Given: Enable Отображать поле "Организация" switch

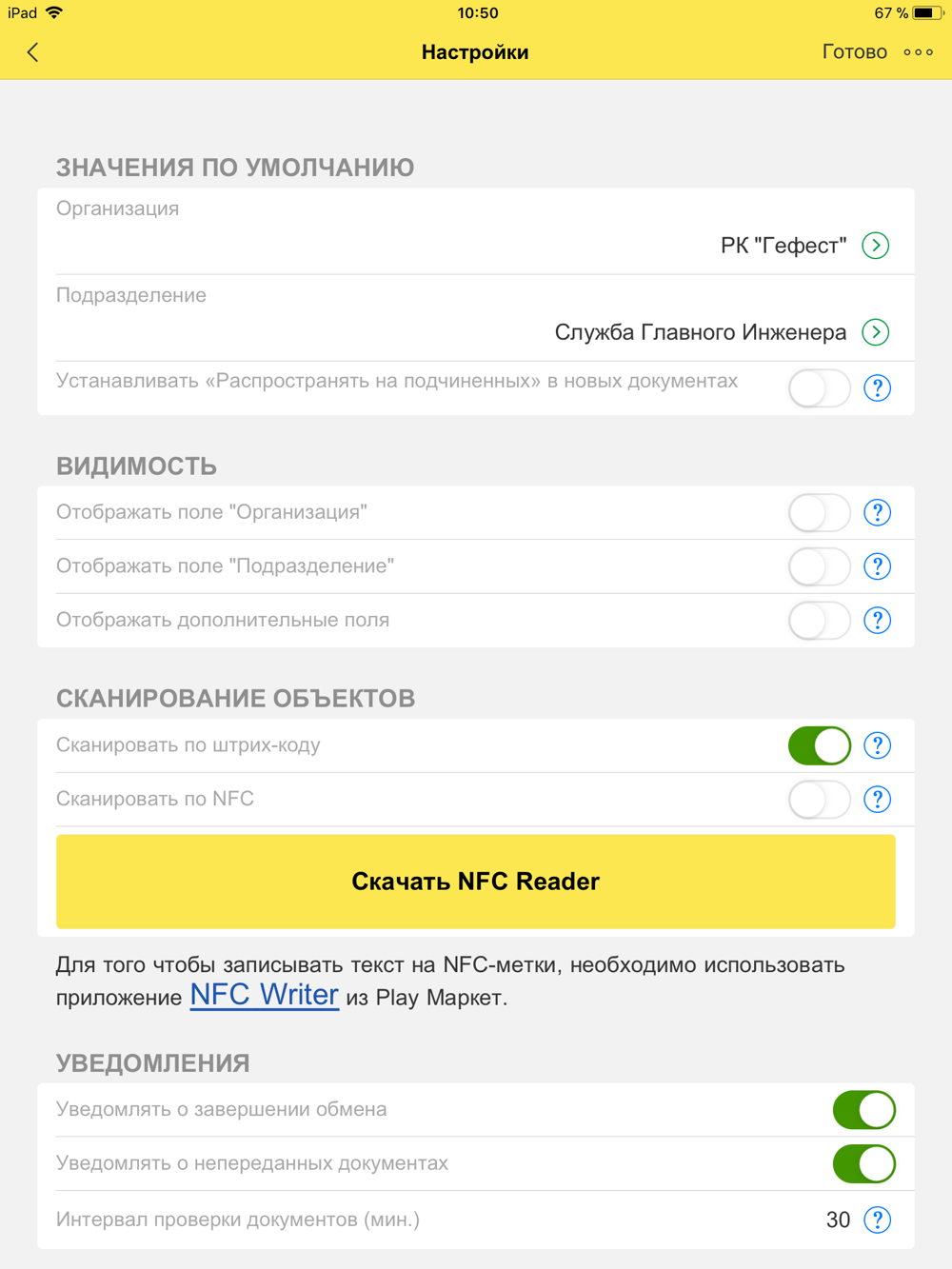Looking at the screenshot, I should coord(820,513).
